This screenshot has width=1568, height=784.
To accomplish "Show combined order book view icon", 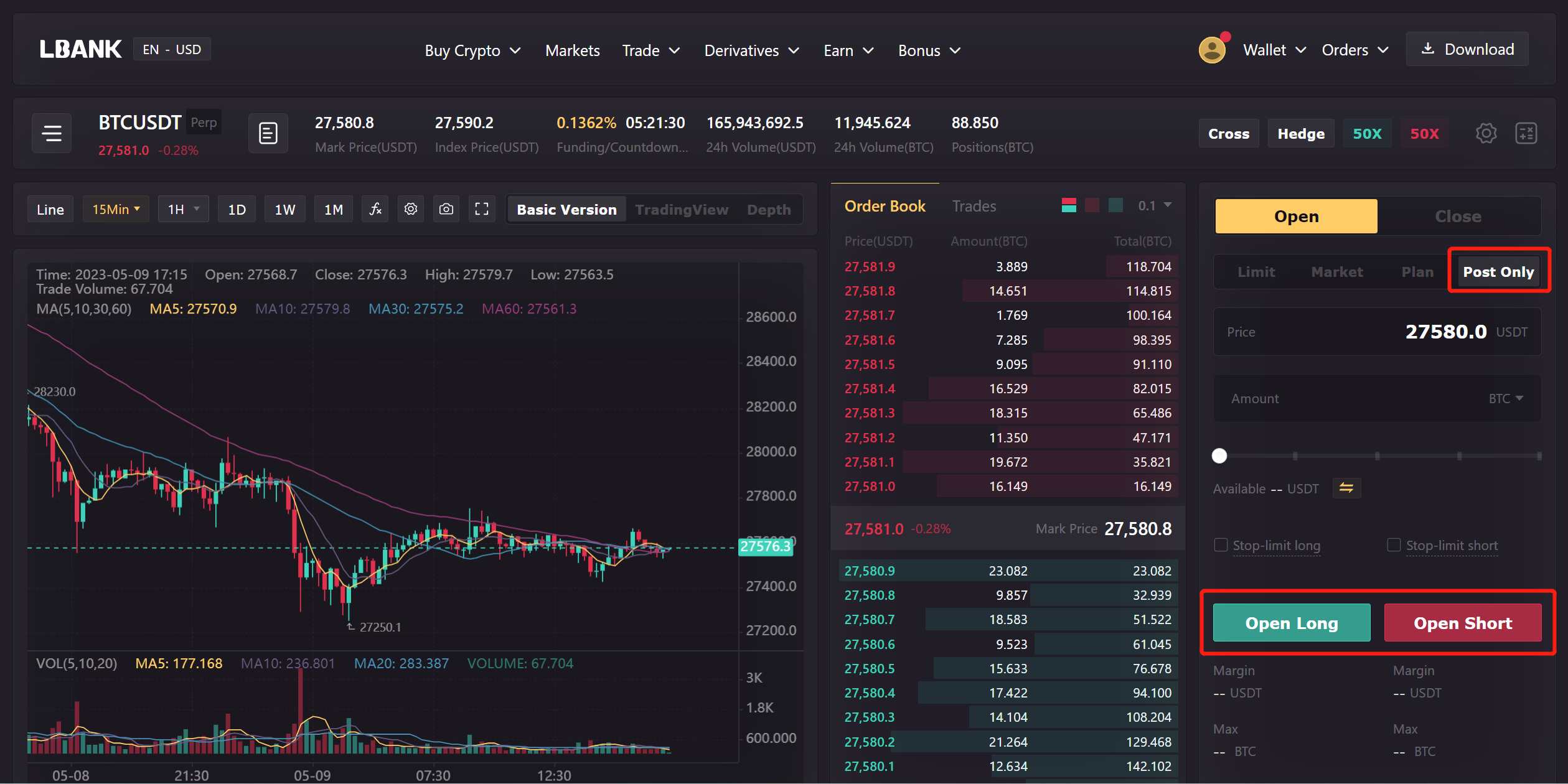I will coord(1069,205).
